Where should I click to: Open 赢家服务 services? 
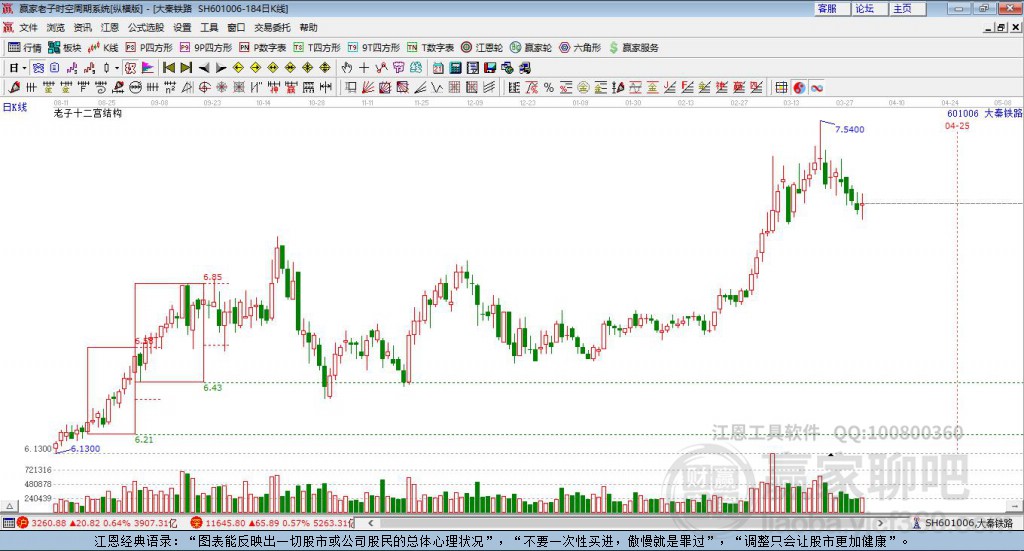[633, 48]
